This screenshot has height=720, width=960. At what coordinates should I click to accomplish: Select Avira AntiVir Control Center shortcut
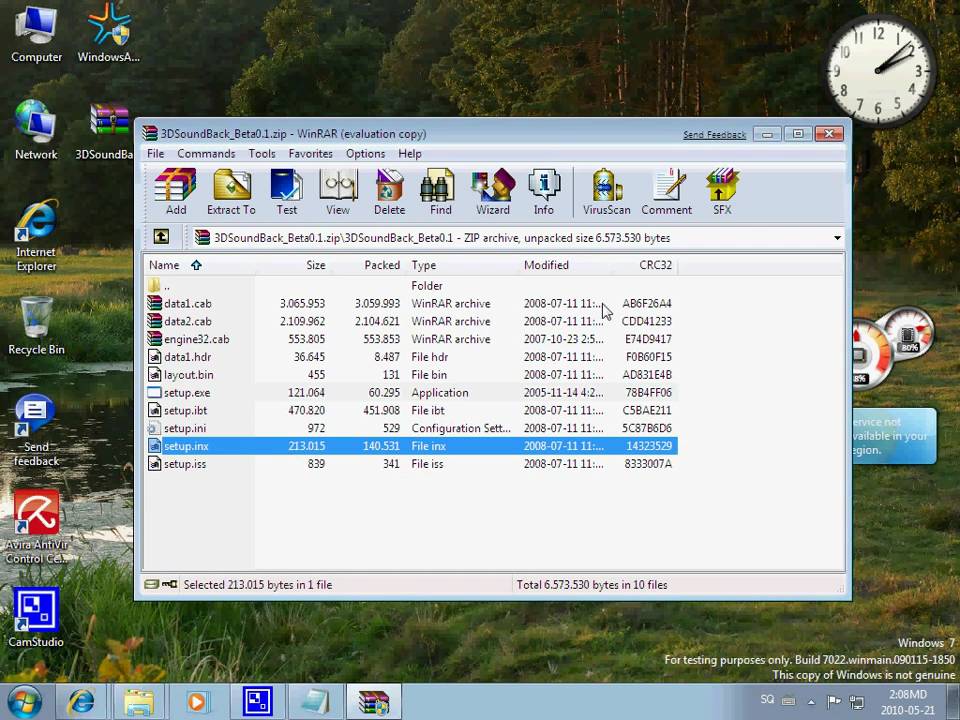point(36,527)
